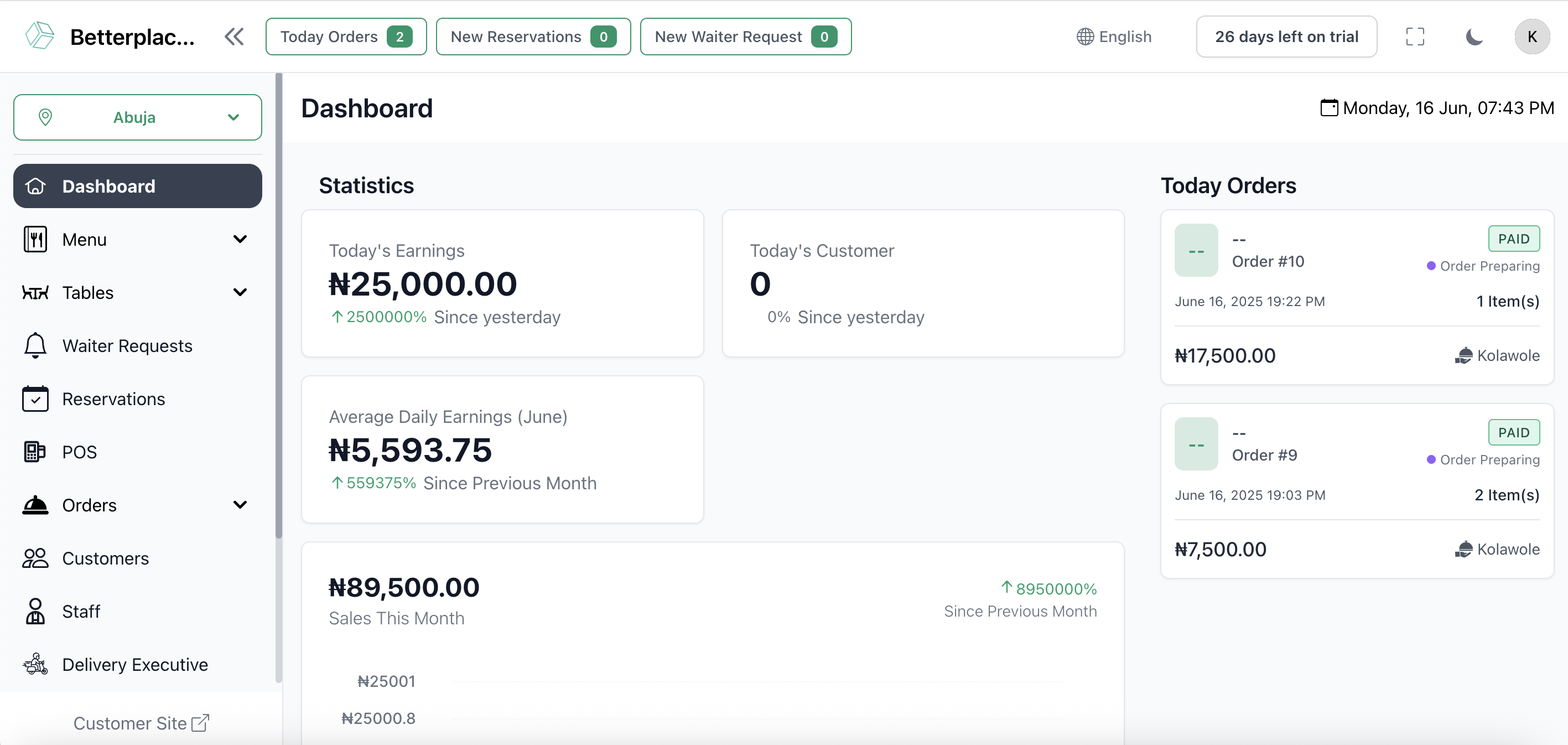Click New Waiter Request button

[x=746, y=37]
